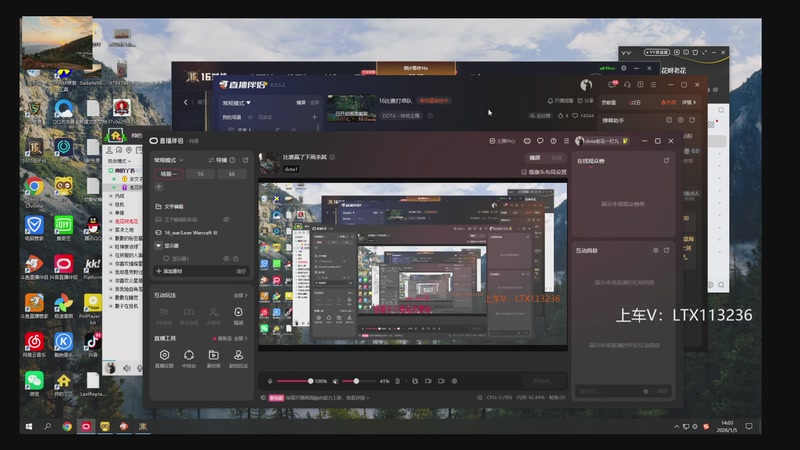Screen dimensions: 800x450
Task: Open Douyin TikTok desktop shortcut
Action: (x=92, y=344)
